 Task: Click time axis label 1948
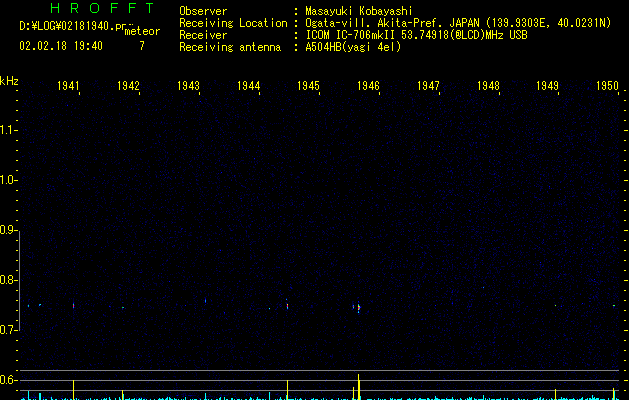coord(488,86)
